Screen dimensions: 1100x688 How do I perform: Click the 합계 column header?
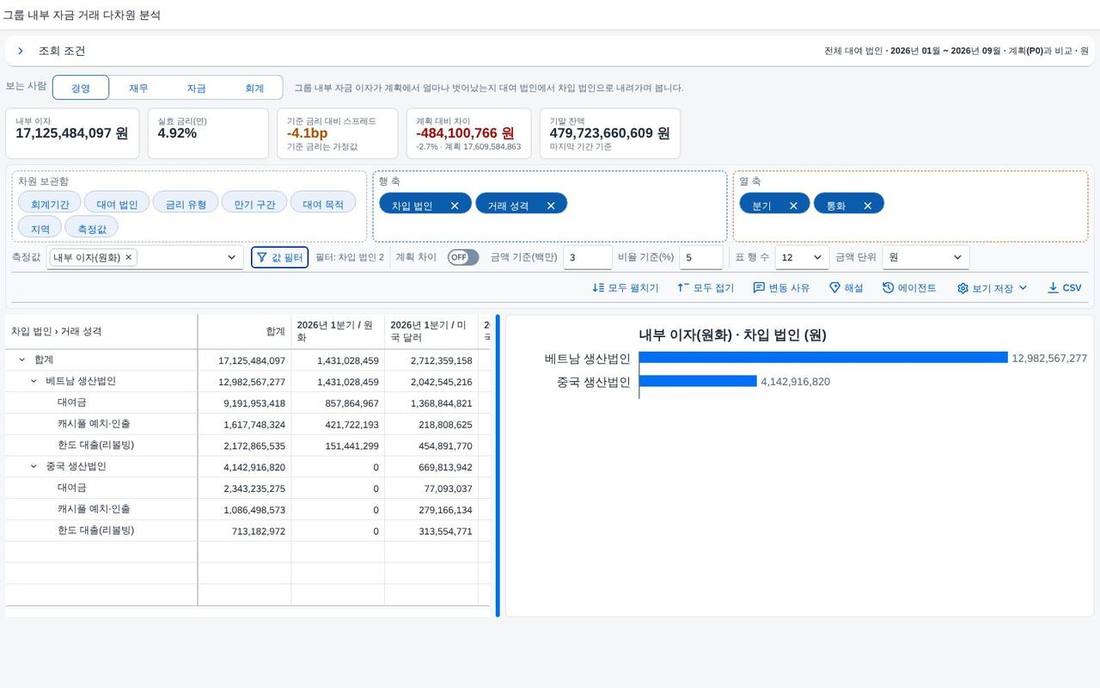click(244, 331)
